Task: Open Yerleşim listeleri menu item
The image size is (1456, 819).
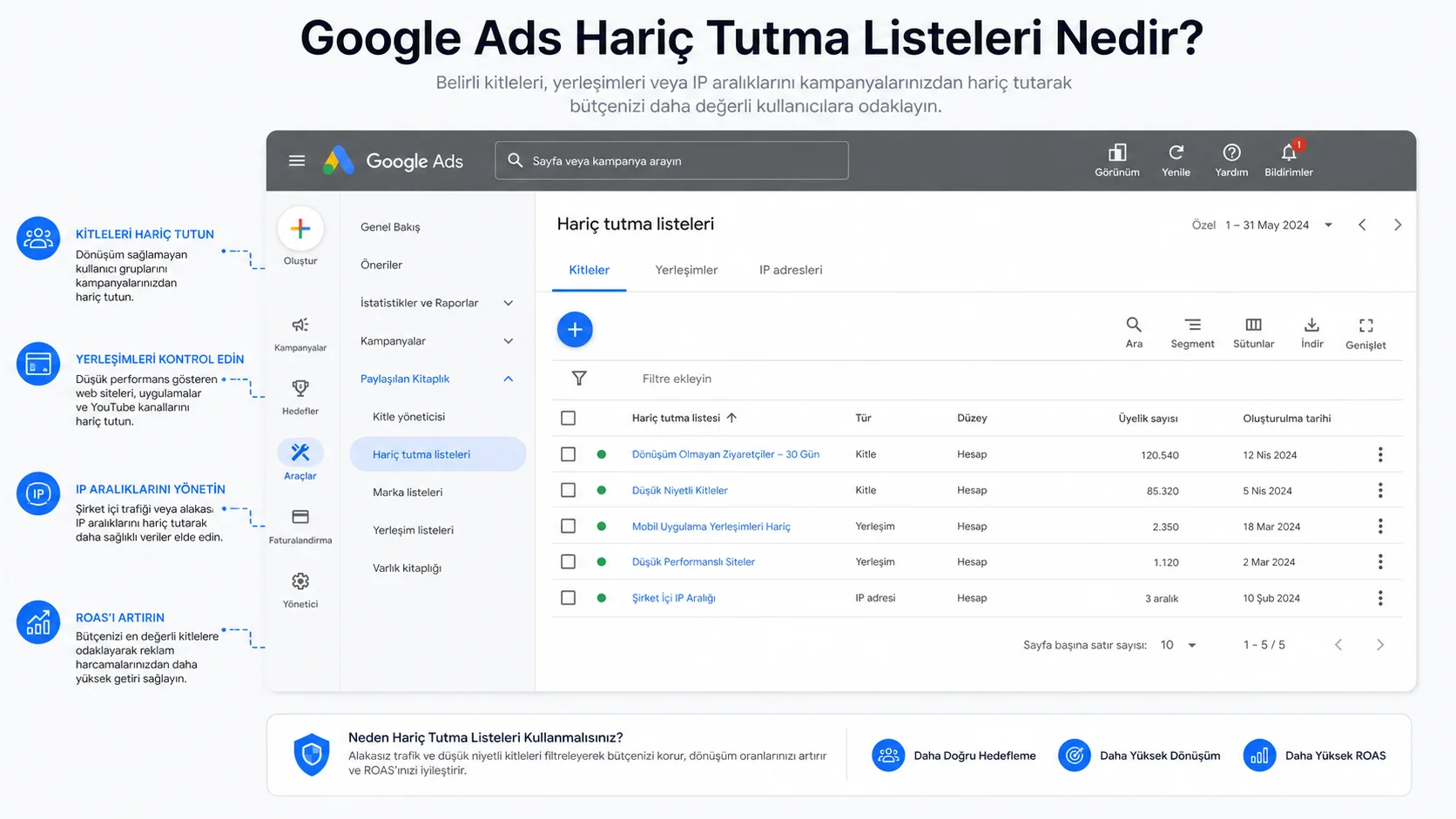Action: (x=413, y=530)
